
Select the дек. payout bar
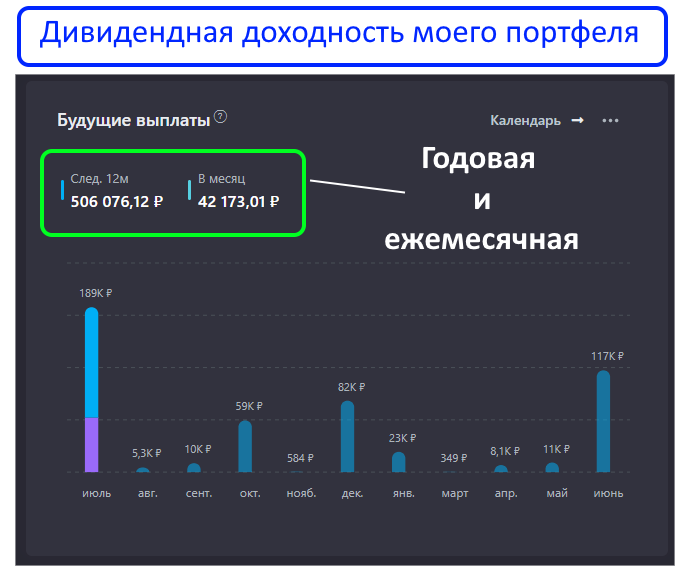coord(347,436)
